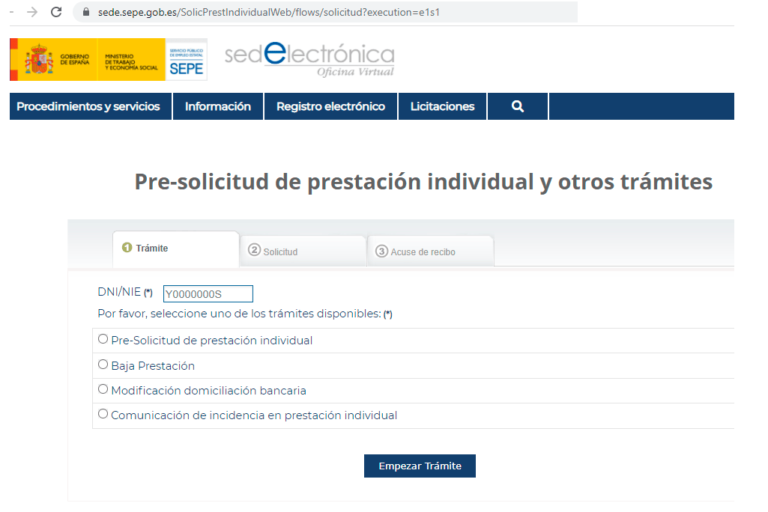Image resolution: width=768 pixels, height=512 pixels.
Task: Select the Baja Prestación radio button
Action: click(x=103, y=364)
